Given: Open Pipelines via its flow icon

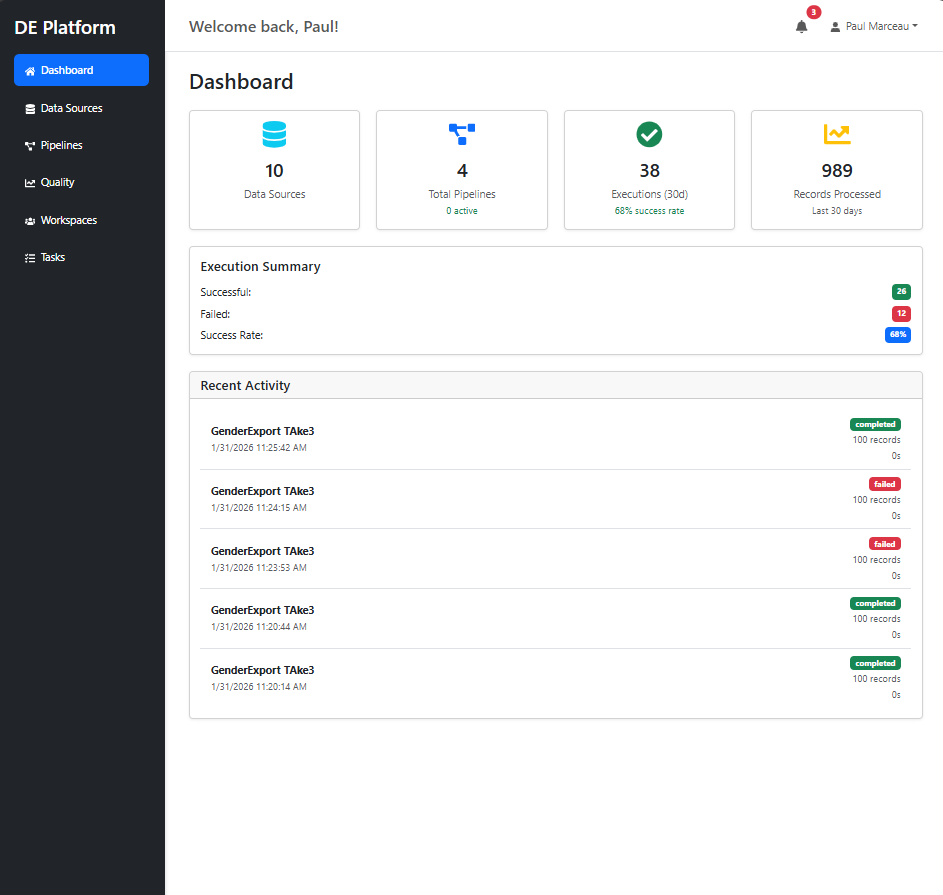Looking at the screenshot, I should pyautogui.click(x=30, y=144).
